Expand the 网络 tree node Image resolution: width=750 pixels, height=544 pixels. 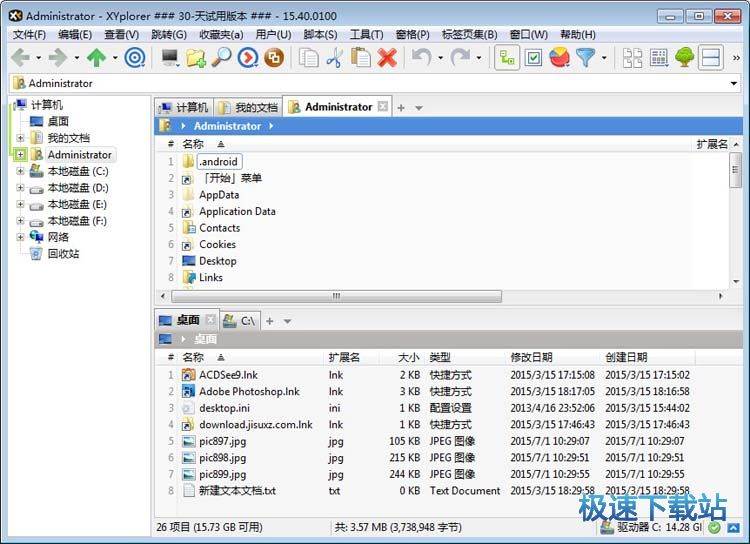(20, 237)
